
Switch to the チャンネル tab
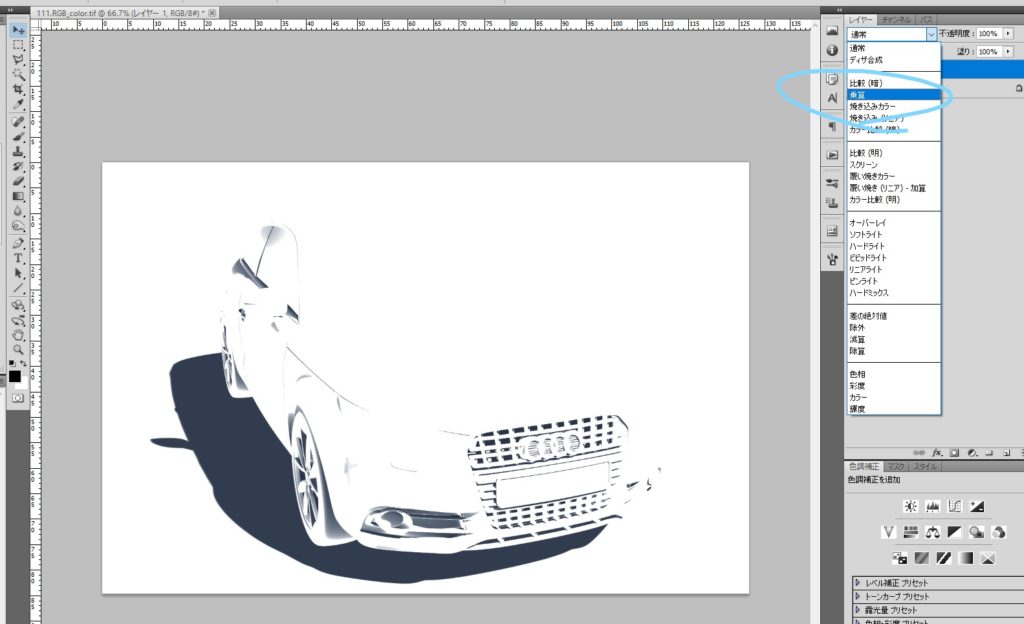pyautogui.click(x=896, y=19)
